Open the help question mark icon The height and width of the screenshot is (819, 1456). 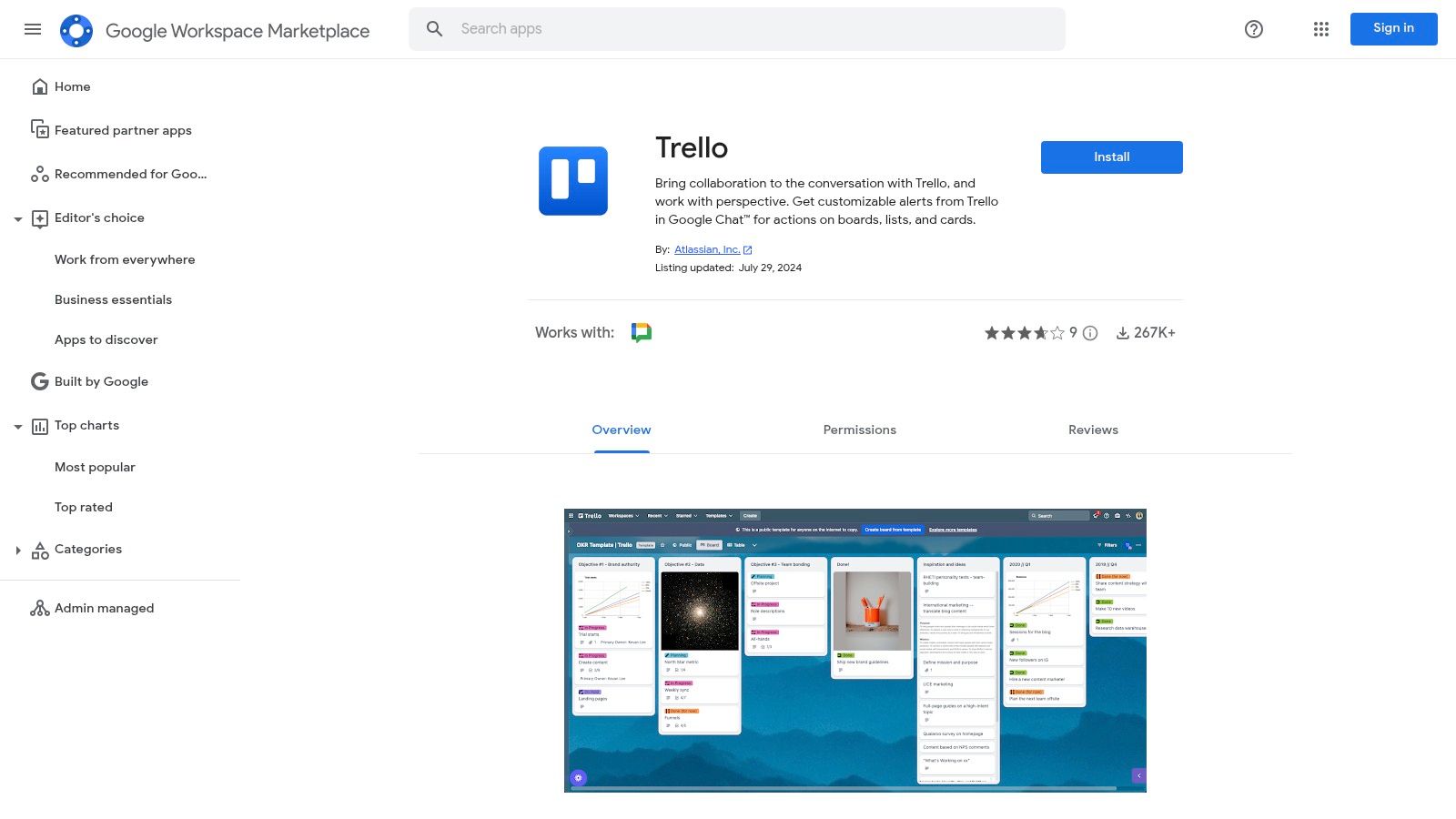coord(1253,29)
